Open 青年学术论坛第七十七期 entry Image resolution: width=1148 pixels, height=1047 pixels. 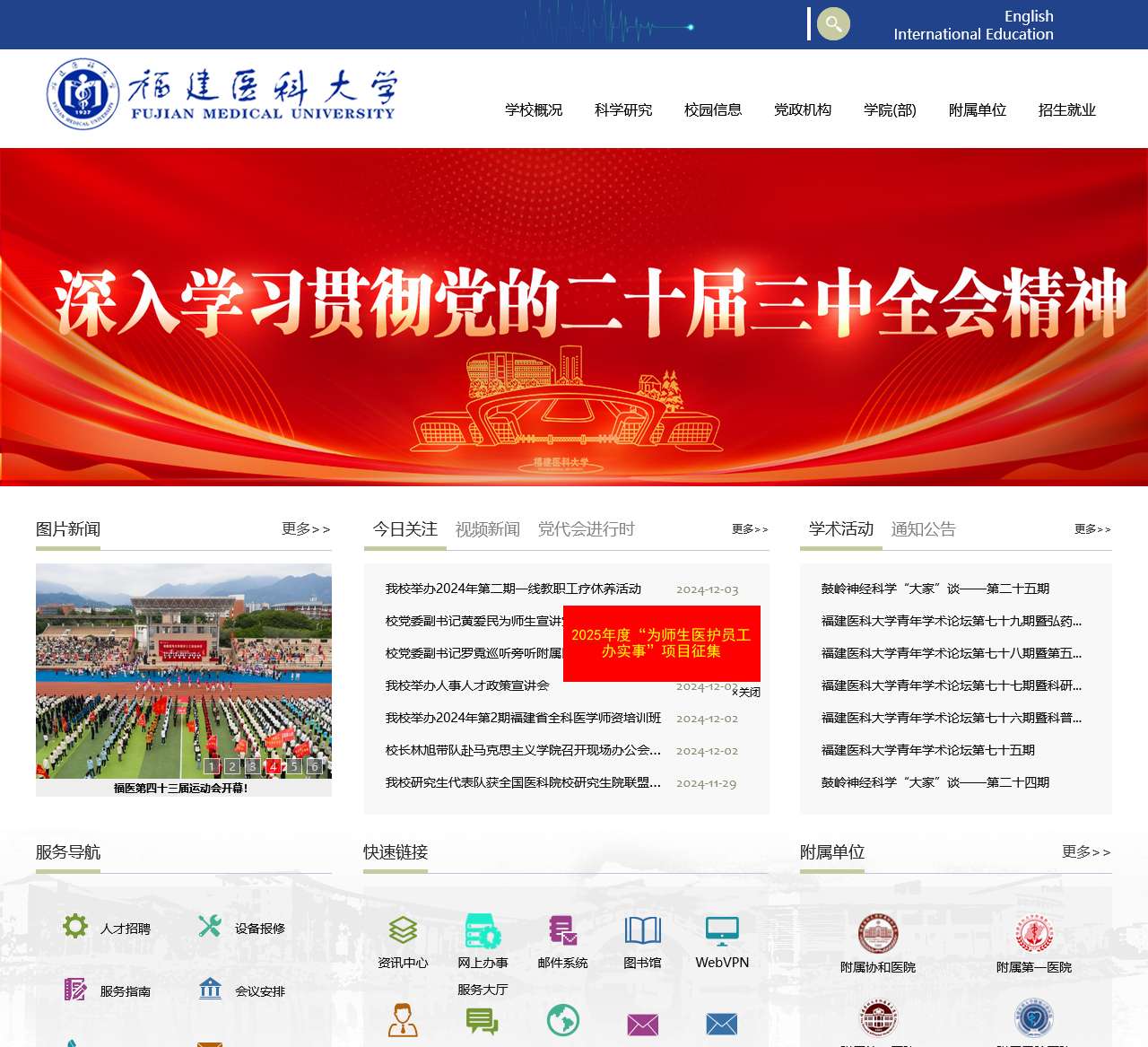[x=952, y=686]
